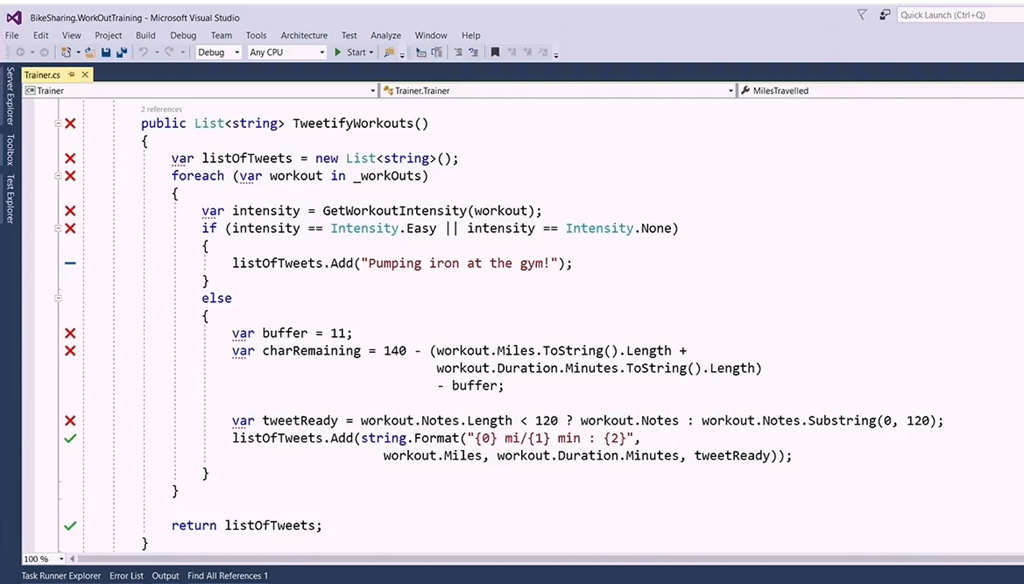
Task: Click the horizontal scrollbar below the editor
Action: pos(500,559)
